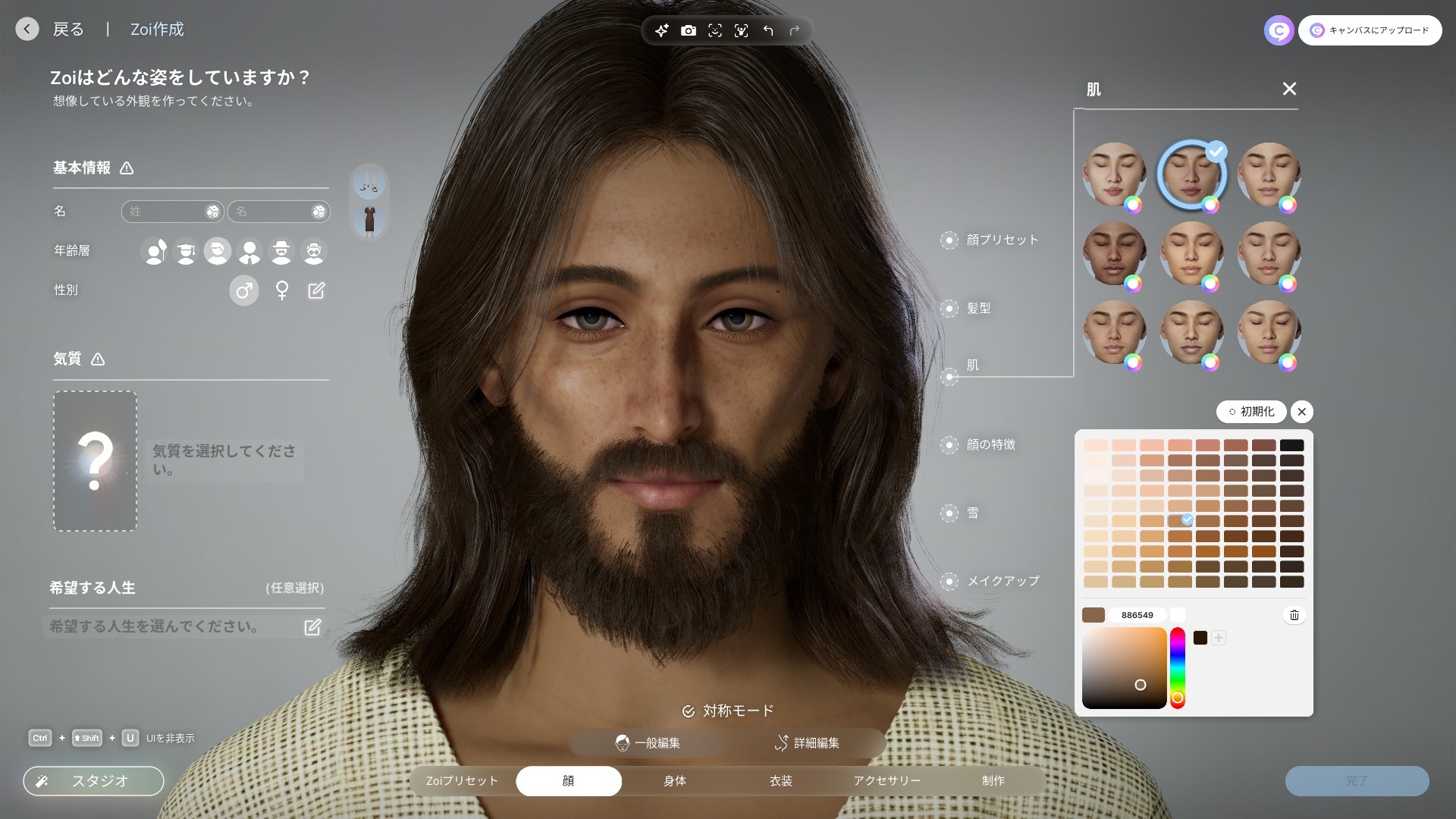Pick the black swatch in the palette's top-right

pos(1291,445)
